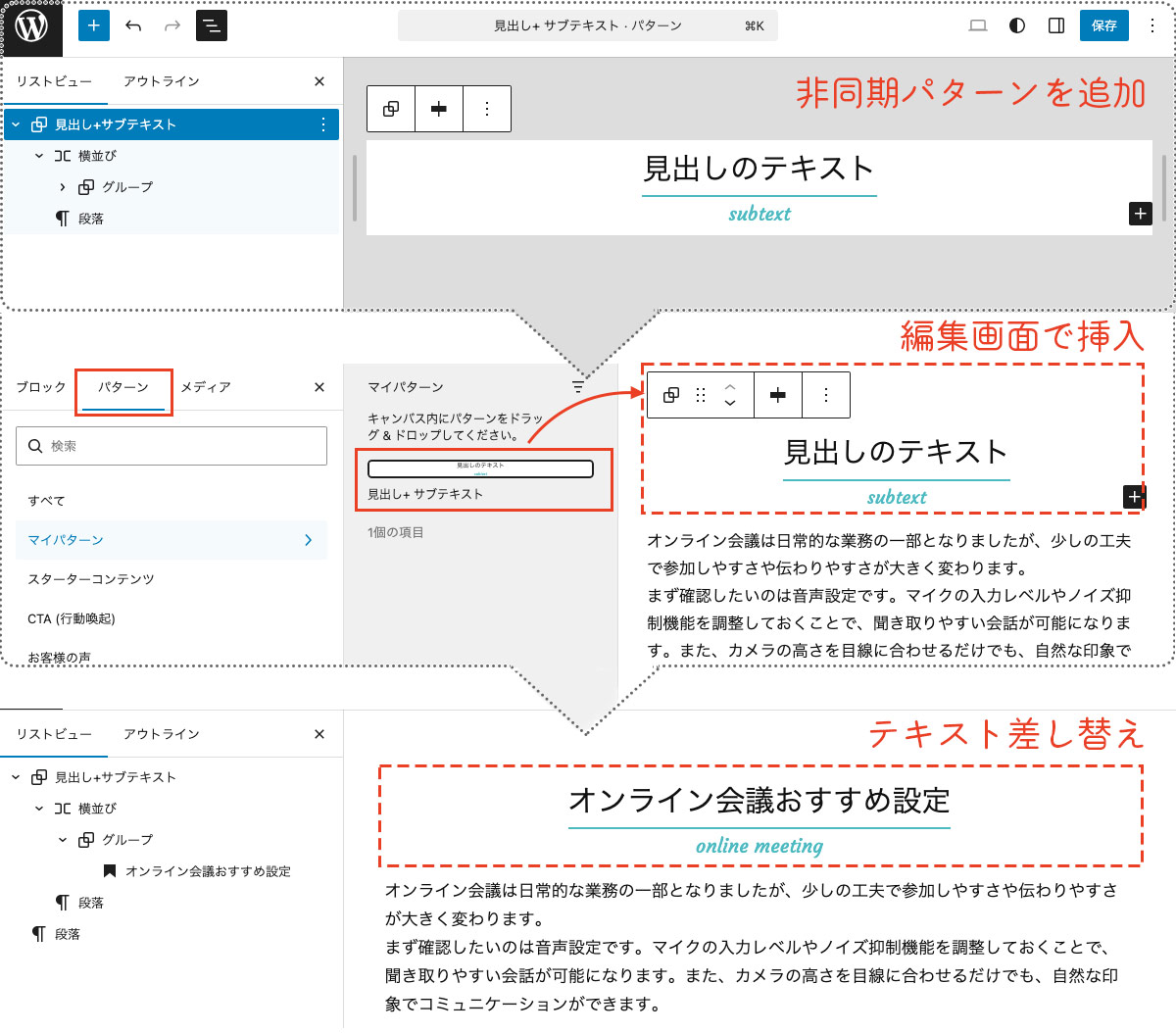Open options in middle block toolbar
This screenshot has height=1033, width=1176.
click(x=826, y=395)
